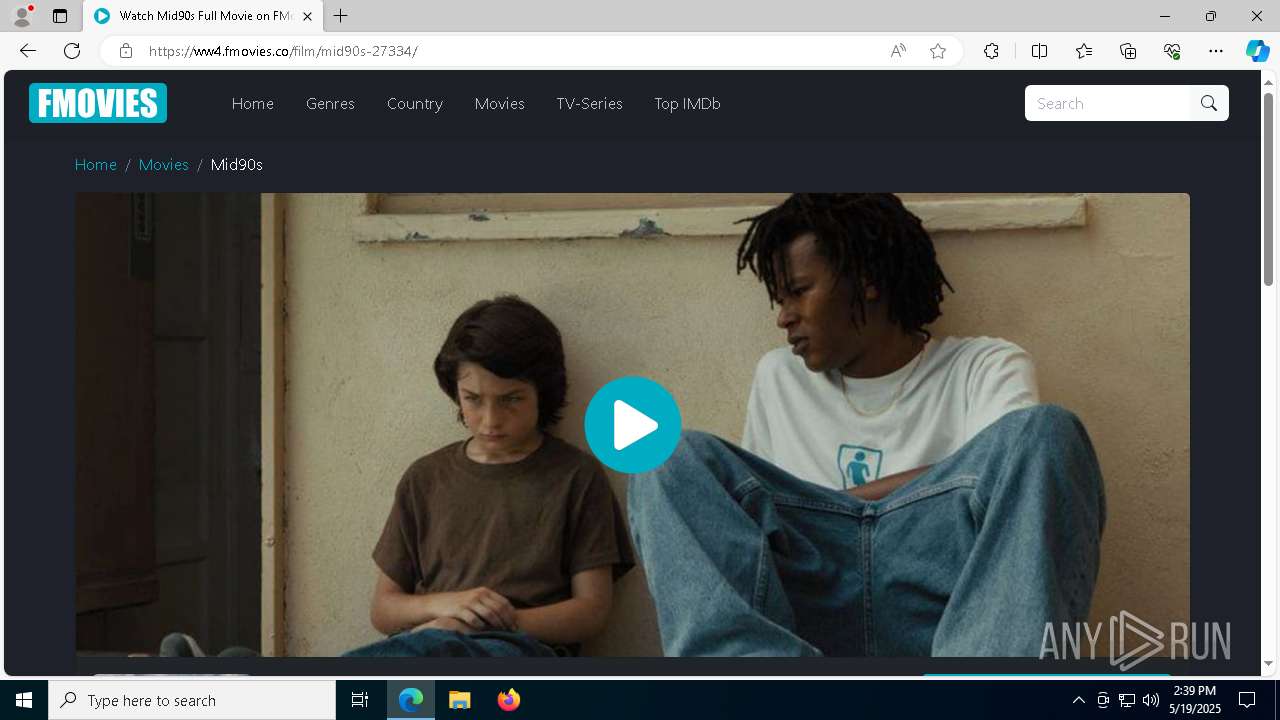Open the Windows Start menu
This screenshot has width=1280, height=720.
24,700
